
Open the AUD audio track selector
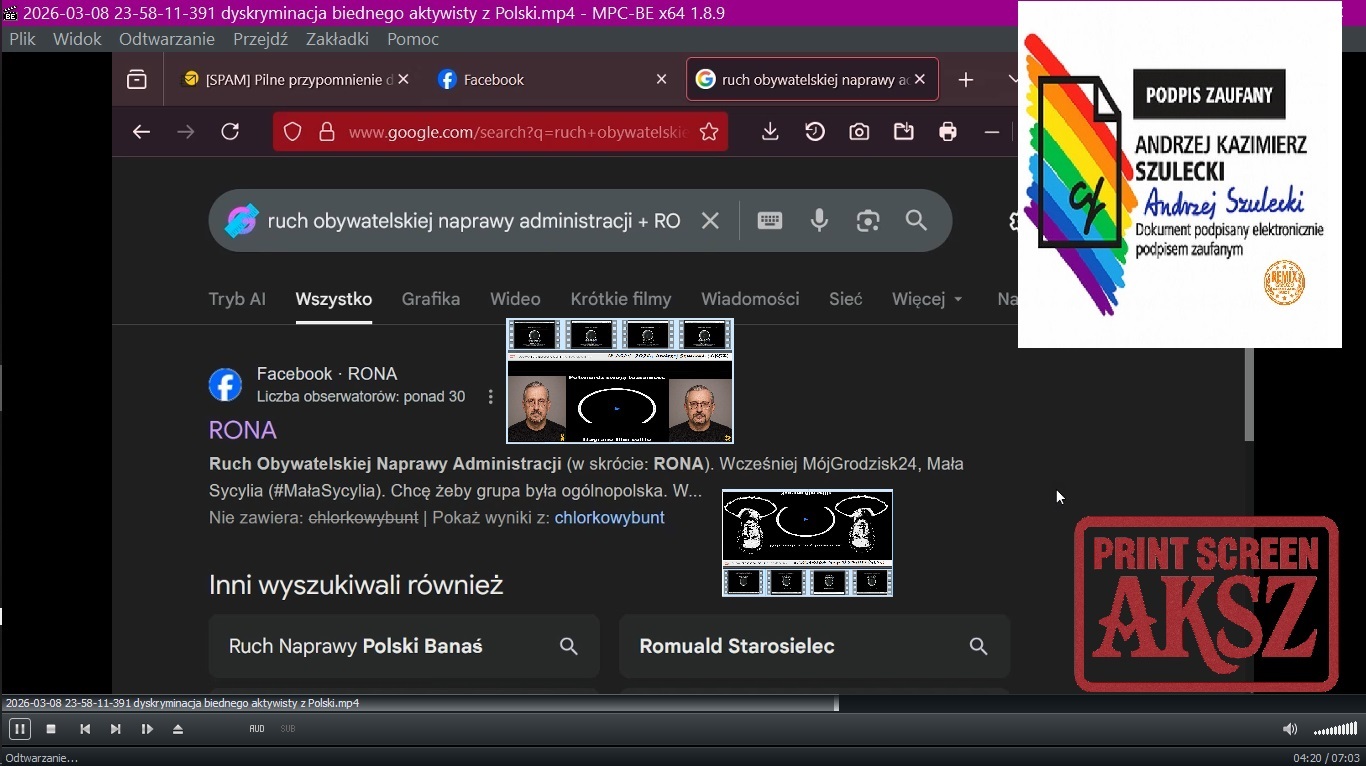tap(257, 729)
